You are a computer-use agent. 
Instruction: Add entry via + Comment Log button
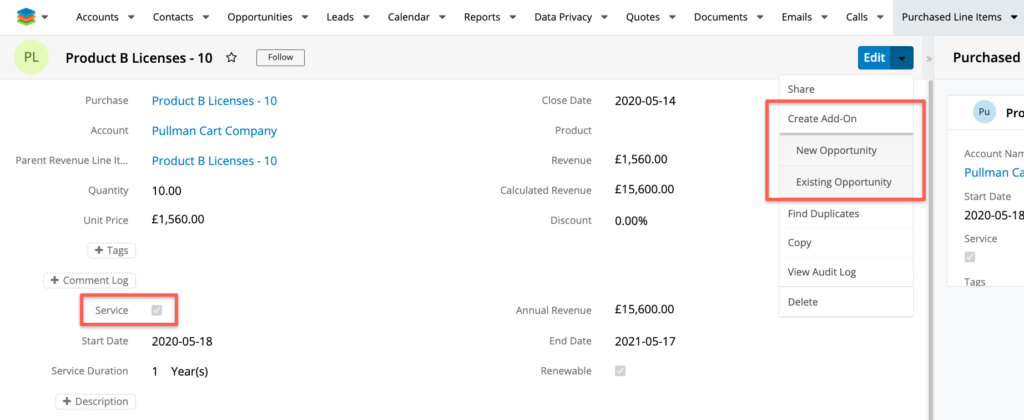click(89, 280)
